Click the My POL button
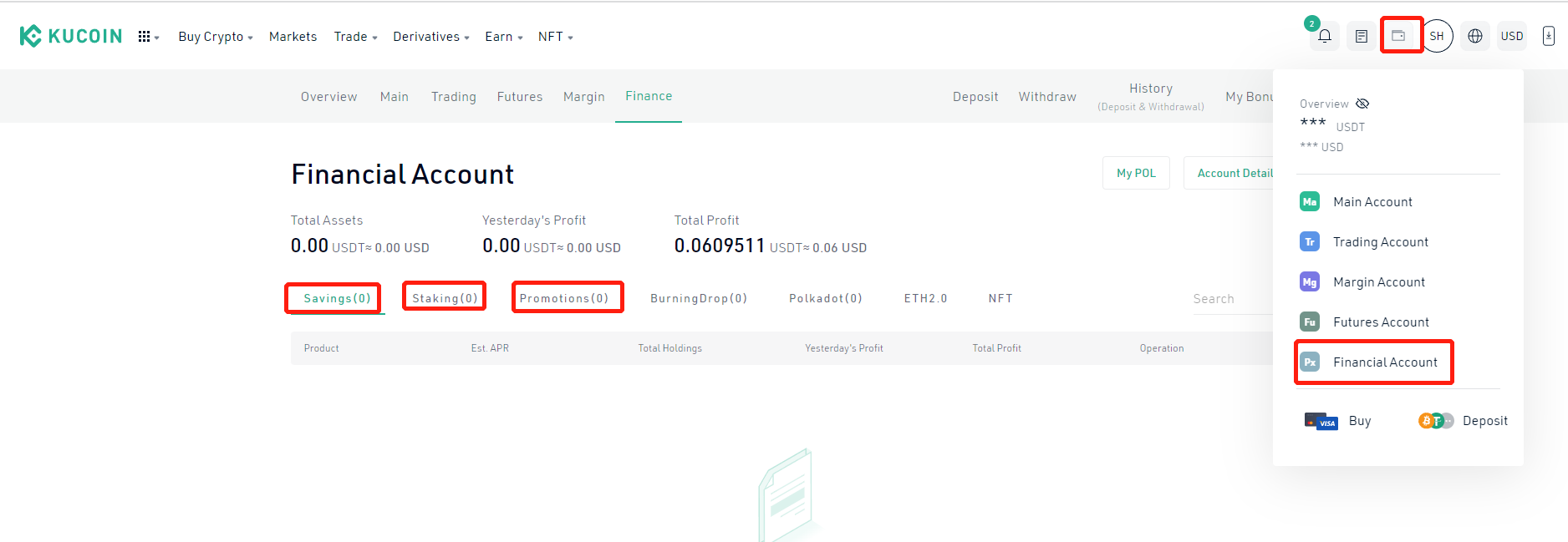The height and width of the screenshot is (542, 1568). (1136, 173)
